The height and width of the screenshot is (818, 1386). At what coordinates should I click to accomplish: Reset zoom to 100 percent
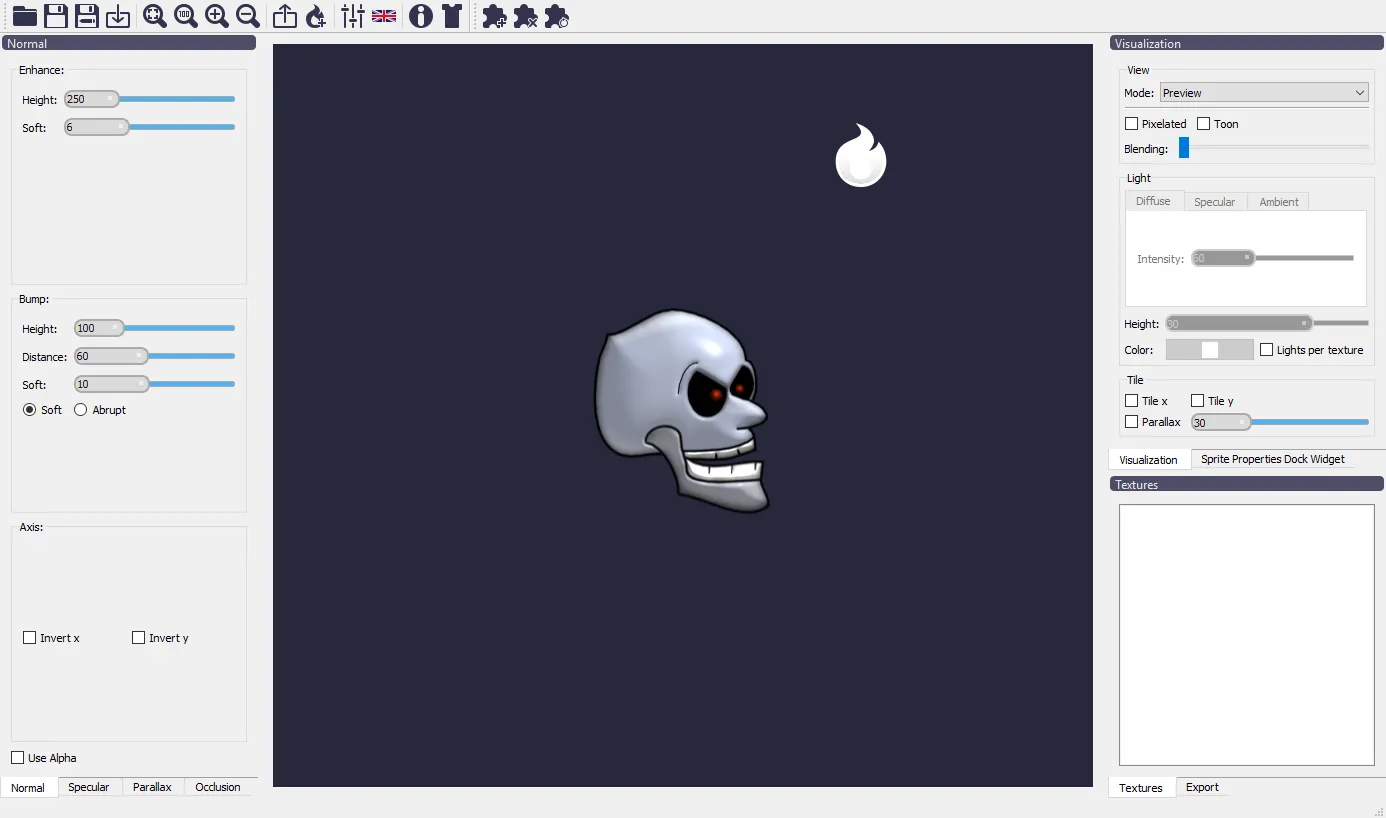coord(186,16)
